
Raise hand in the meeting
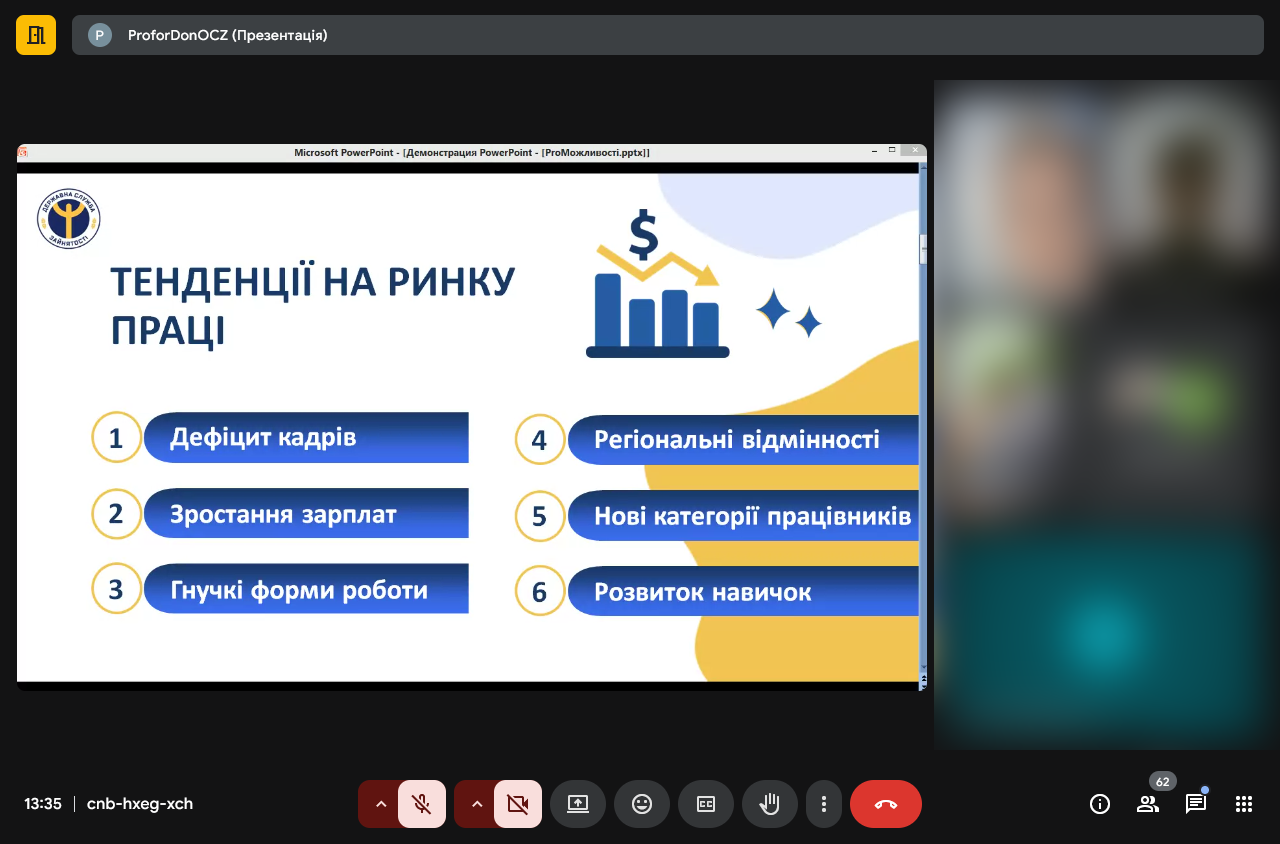tap(770, 804)
